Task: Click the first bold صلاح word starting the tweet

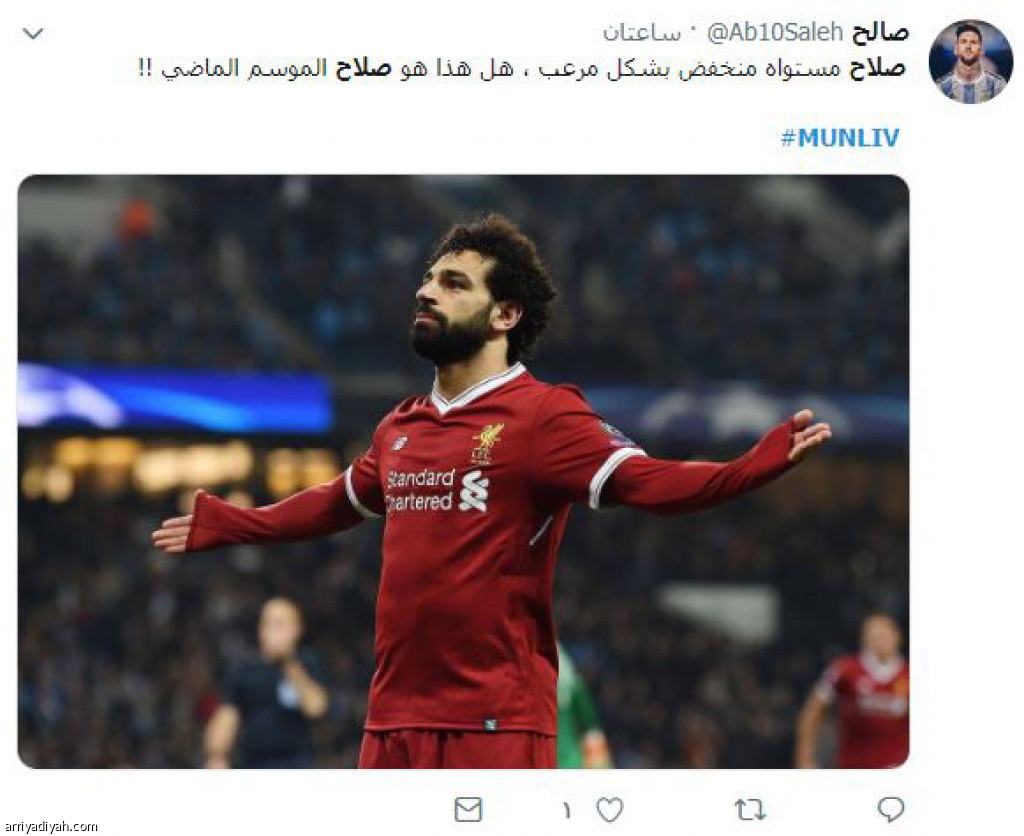Action: tap(877, 68)
